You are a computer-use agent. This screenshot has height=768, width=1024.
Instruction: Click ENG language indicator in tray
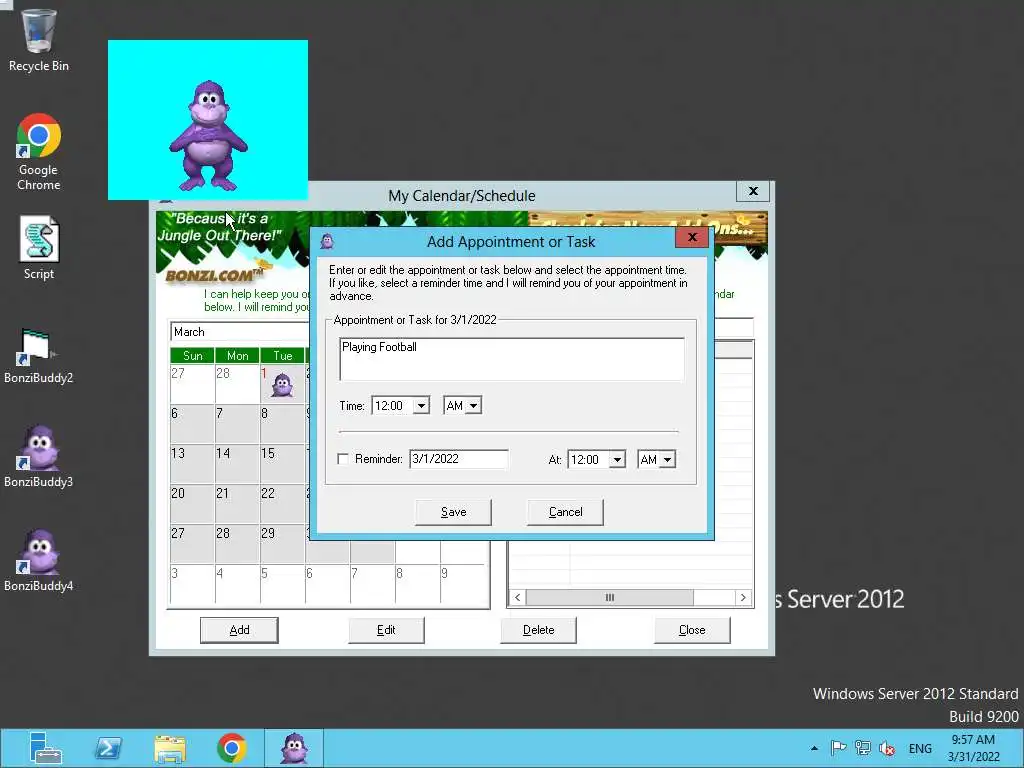point(920,748)
